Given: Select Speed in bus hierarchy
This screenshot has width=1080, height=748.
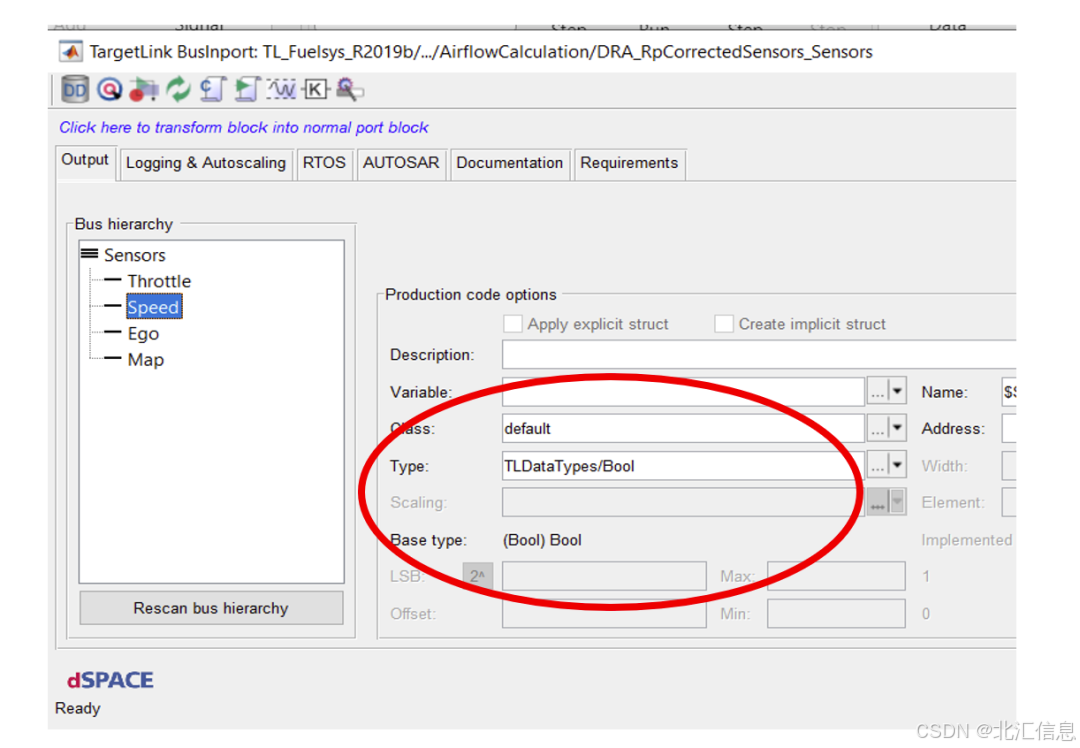Looking at the screenshot, I should (x=154, y=307).
